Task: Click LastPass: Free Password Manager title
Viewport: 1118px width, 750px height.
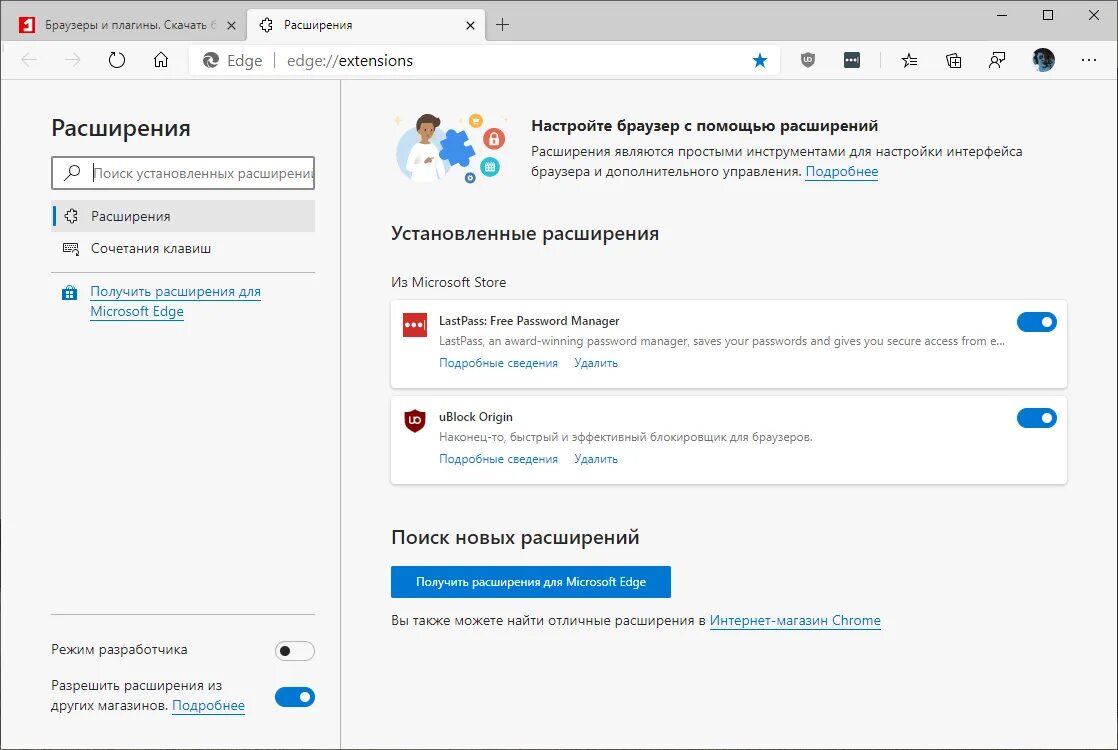Action: (529, 321)
